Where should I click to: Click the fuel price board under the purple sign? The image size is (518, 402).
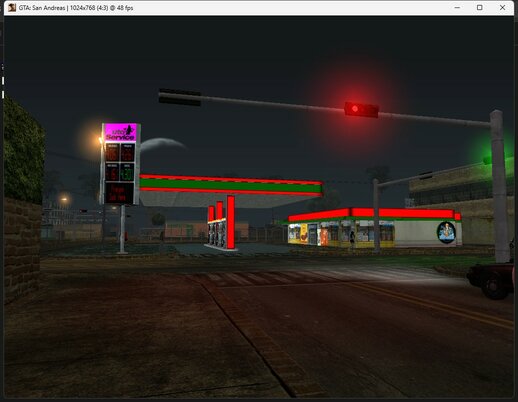pos(120,173)
